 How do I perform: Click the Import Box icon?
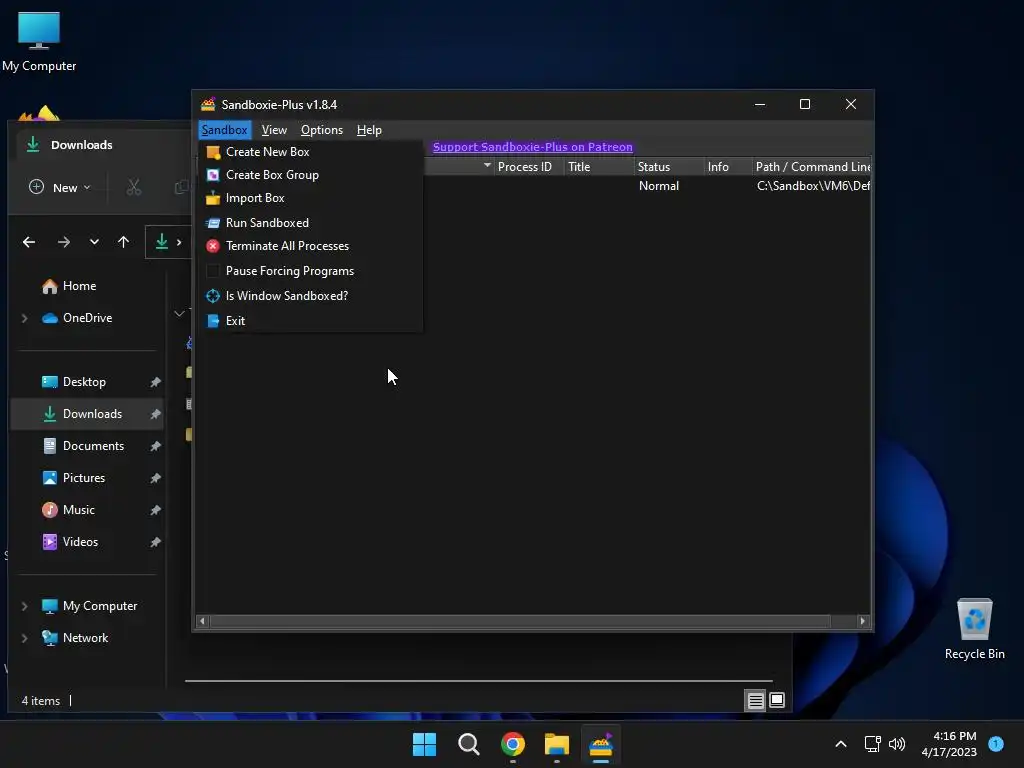coord(213,198)
